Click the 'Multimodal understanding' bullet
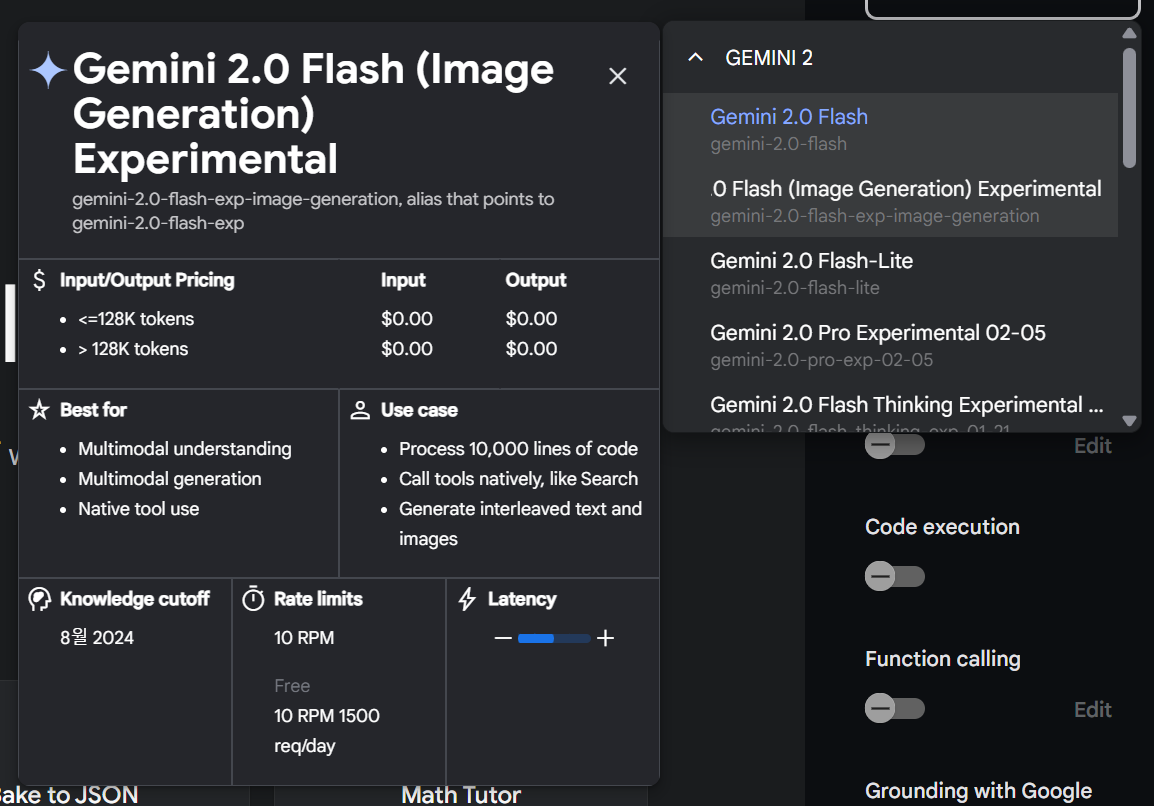The height and width of the screenshot is (806, 1154). tap(185, 448)
